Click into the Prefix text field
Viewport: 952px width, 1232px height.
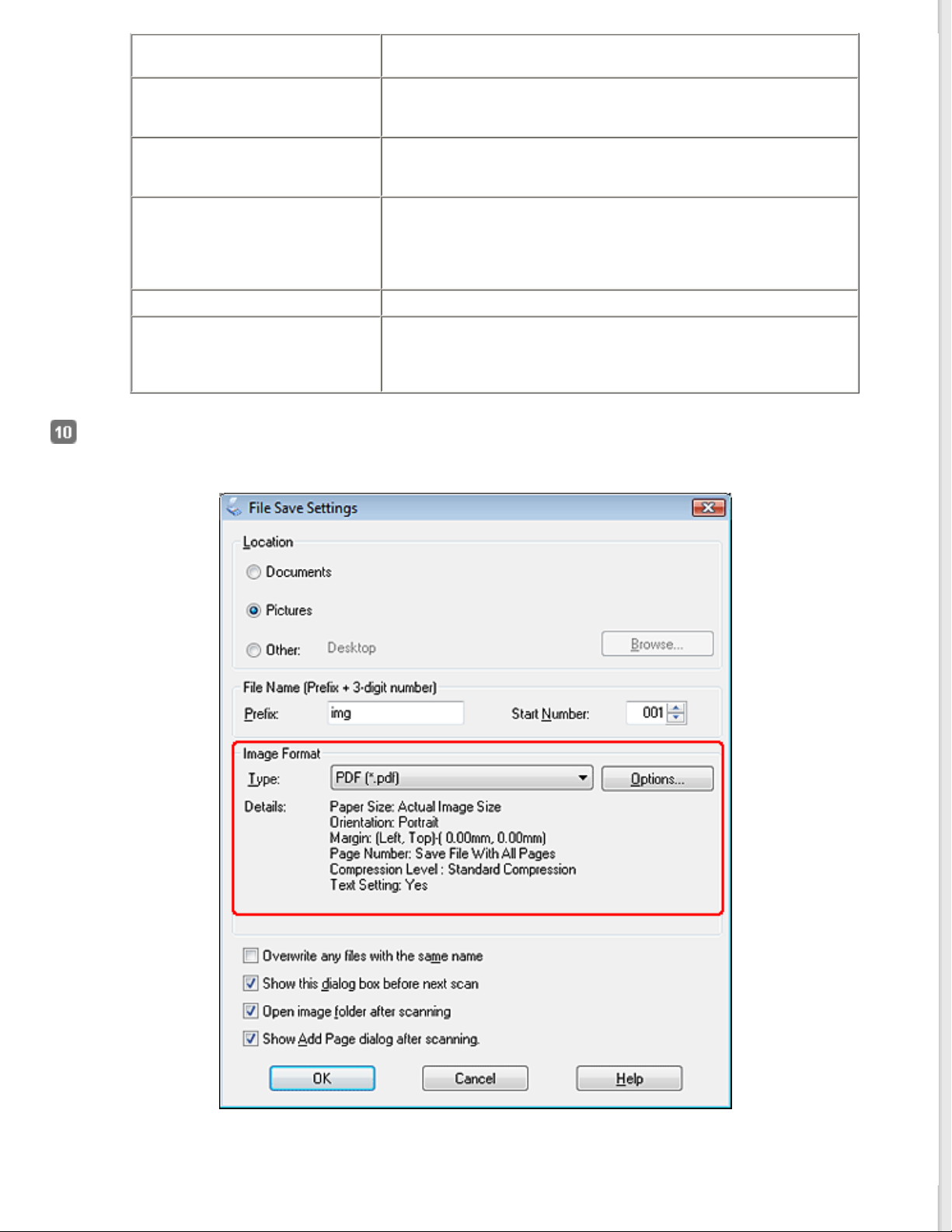pyautogui.click(x=396, y=713)
